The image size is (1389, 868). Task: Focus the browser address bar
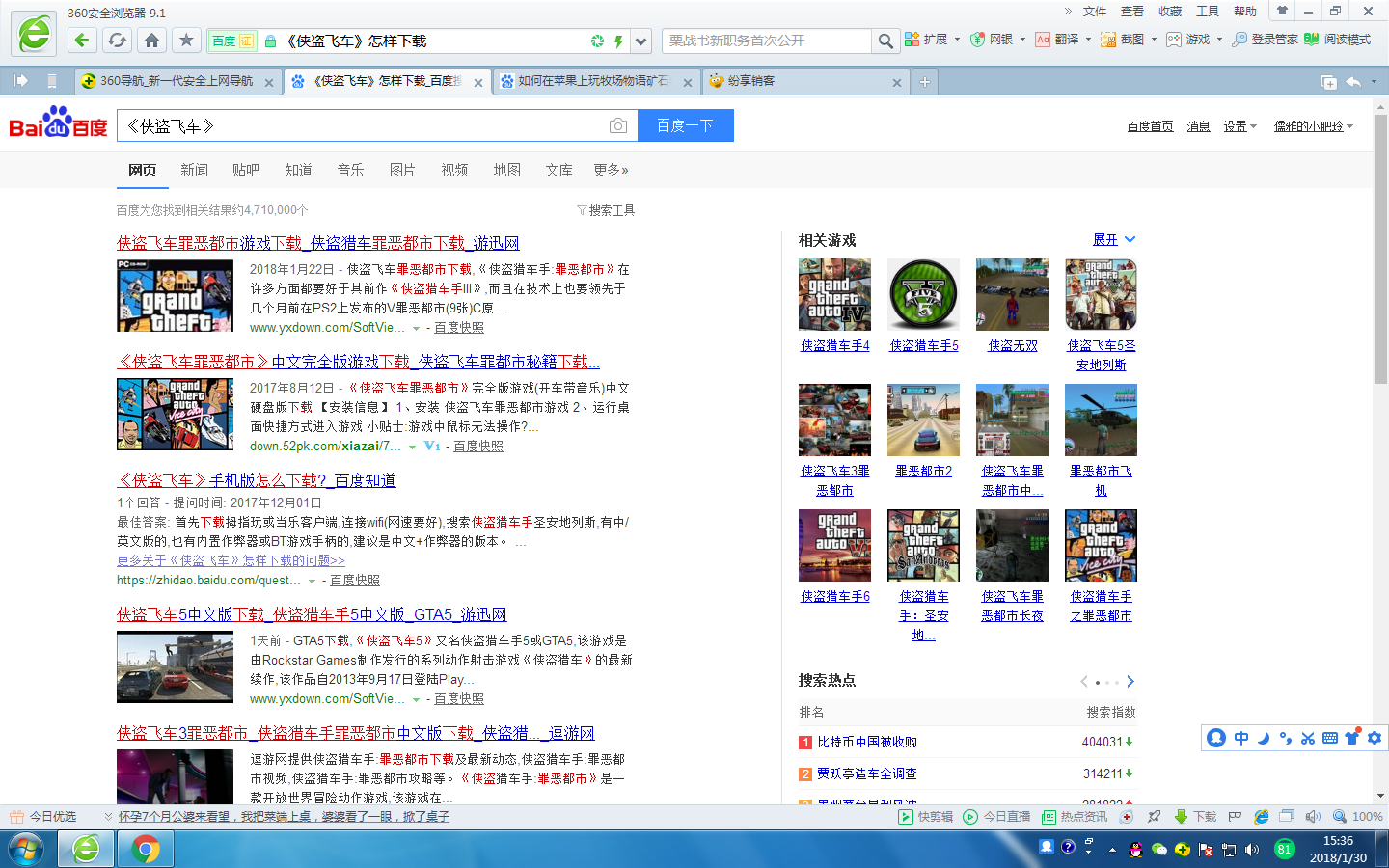tap(434, 41)
